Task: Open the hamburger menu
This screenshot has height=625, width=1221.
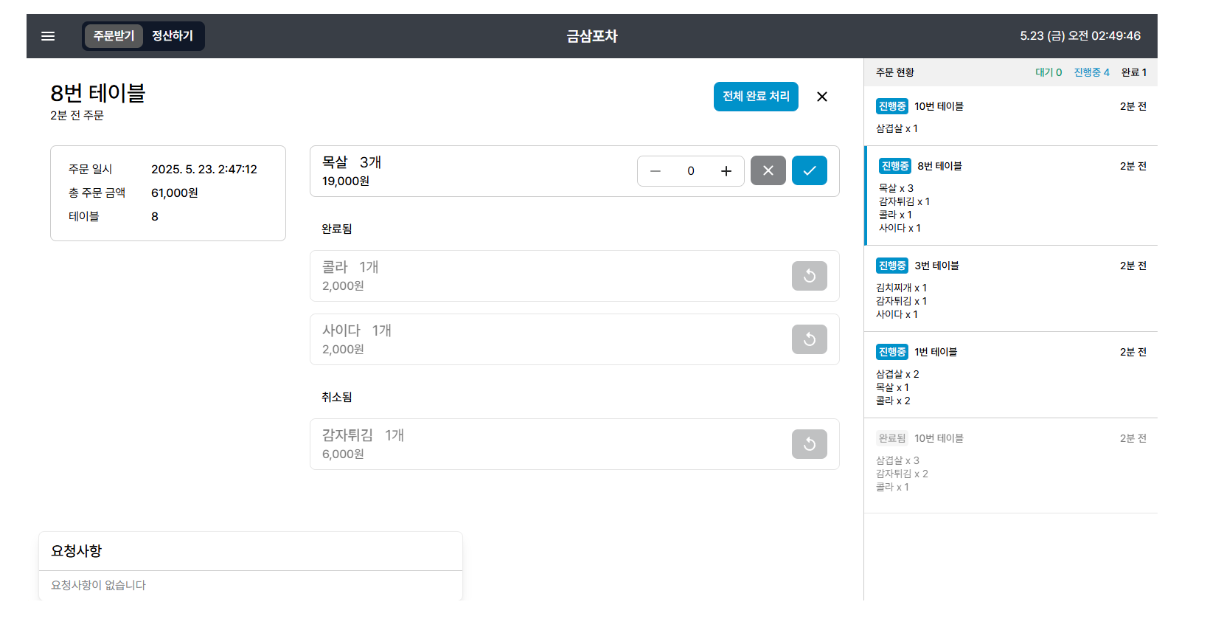Action: (48, 36)
